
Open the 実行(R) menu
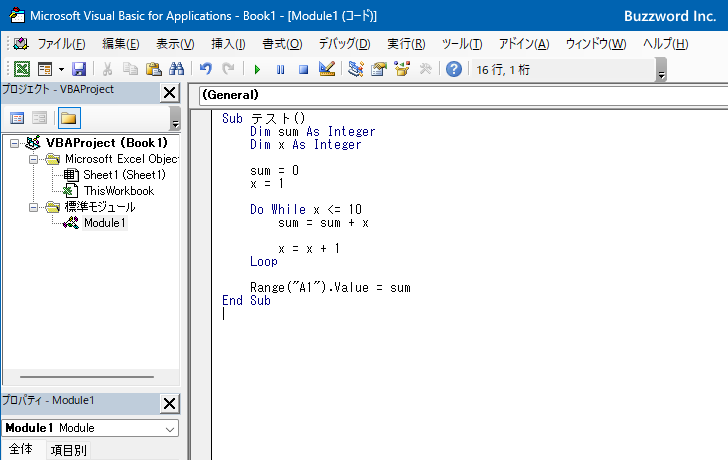[406, 44]
